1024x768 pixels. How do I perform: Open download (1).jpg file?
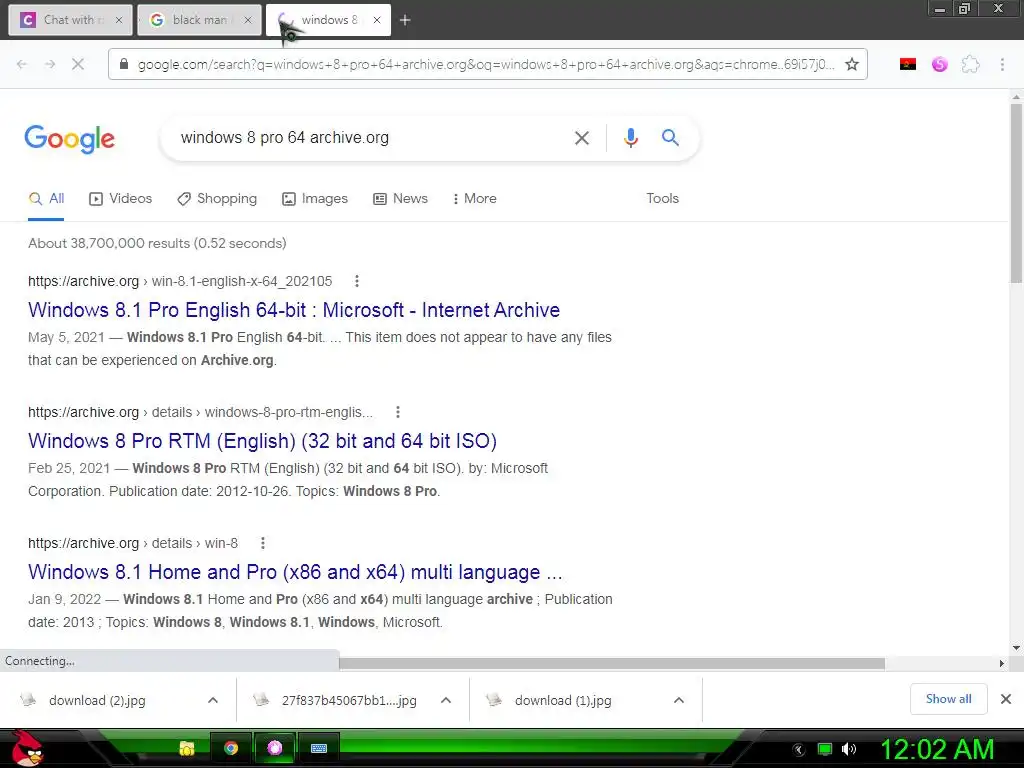tap(563, 700)
